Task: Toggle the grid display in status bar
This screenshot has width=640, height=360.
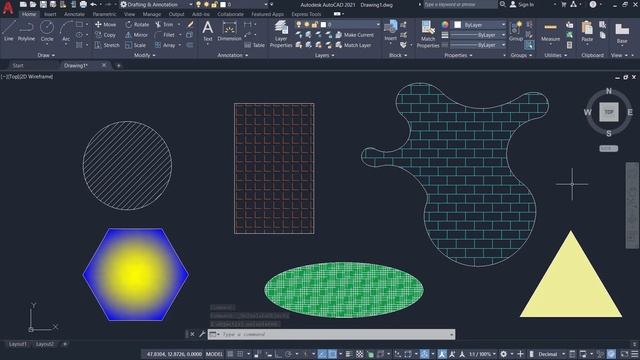Action: point(231,354)
